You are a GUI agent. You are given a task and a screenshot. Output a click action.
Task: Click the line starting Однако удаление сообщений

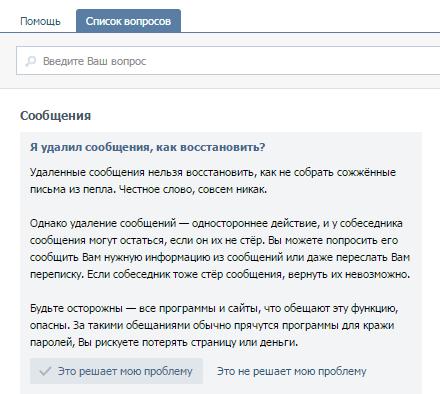[x=216, y=223]
